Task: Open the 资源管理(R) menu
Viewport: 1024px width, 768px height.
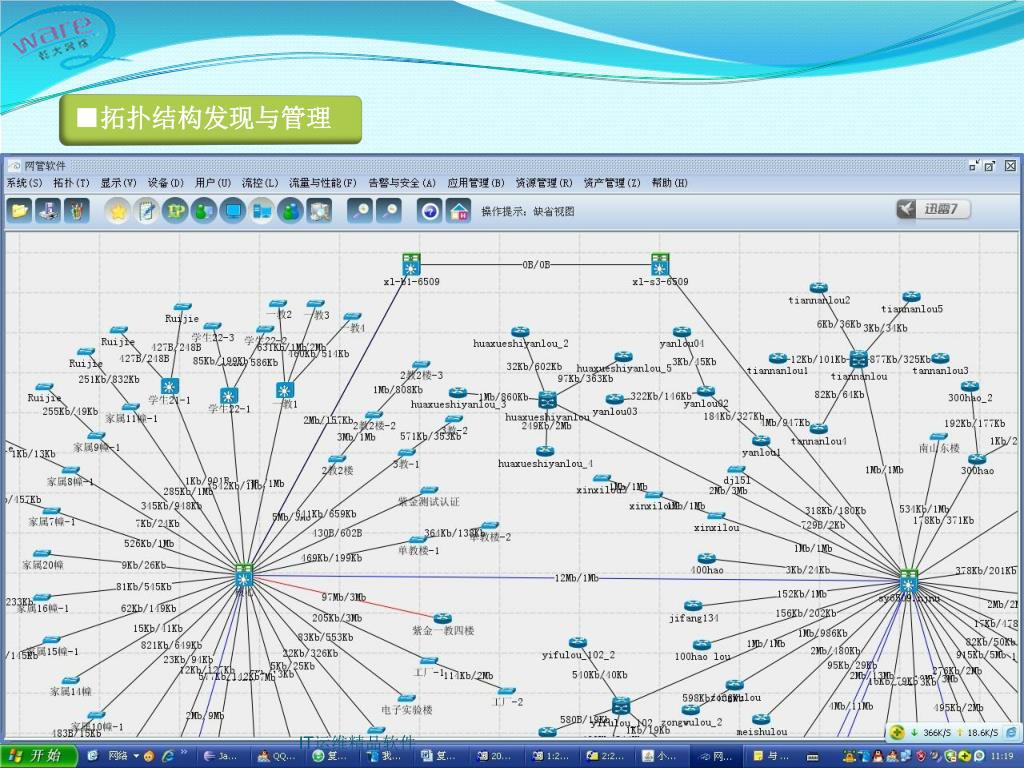Action: pos(544,183)
